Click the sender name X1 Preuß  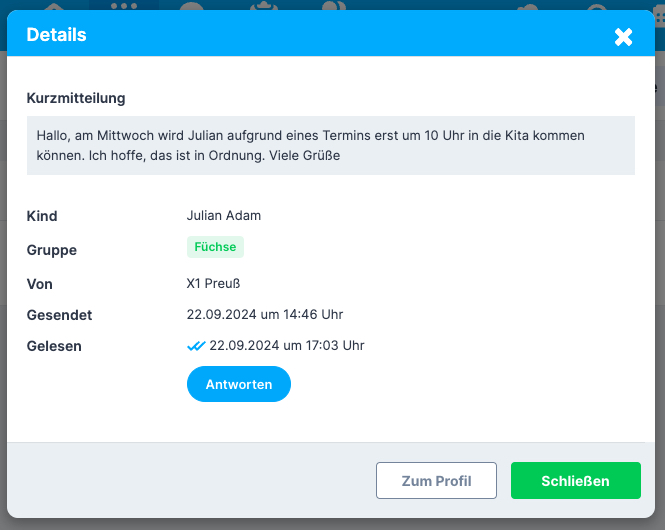click(x=213, y=283)
